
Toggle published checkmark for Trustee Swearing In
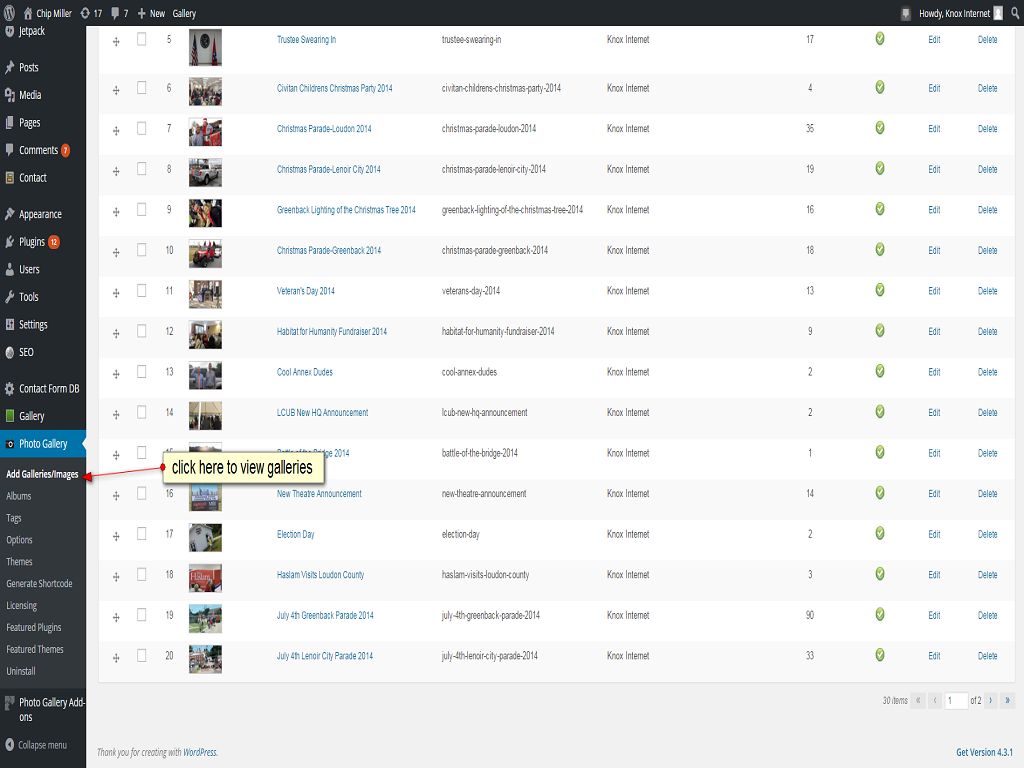880,39
